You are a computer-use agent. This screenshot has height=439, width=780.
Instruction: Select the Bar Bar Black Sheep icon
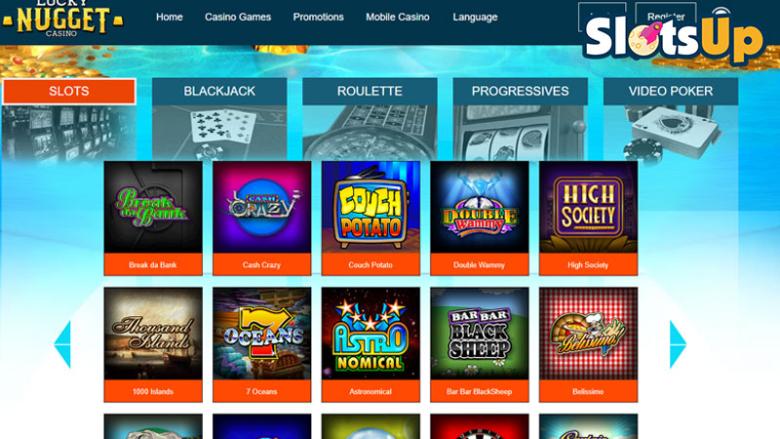pyautogui.click(x=480, y=334)
